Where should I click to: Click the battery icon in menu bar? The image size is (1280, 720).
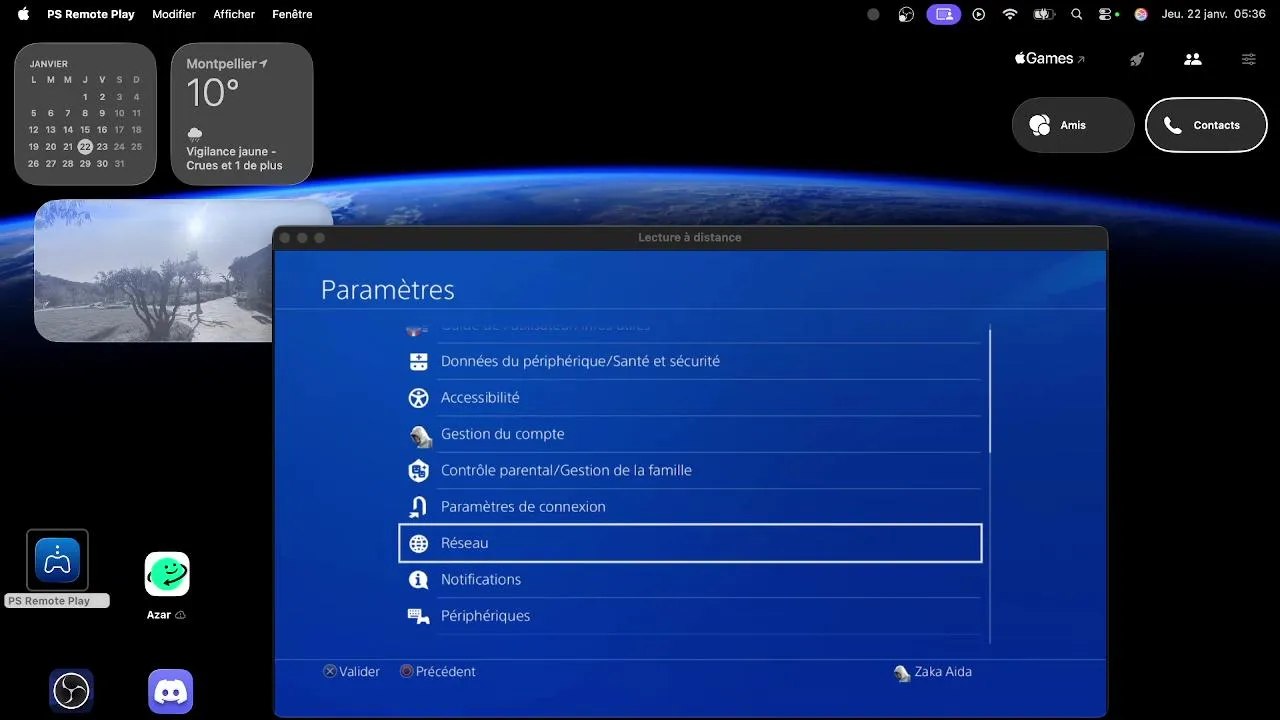tap(1044, 14)
